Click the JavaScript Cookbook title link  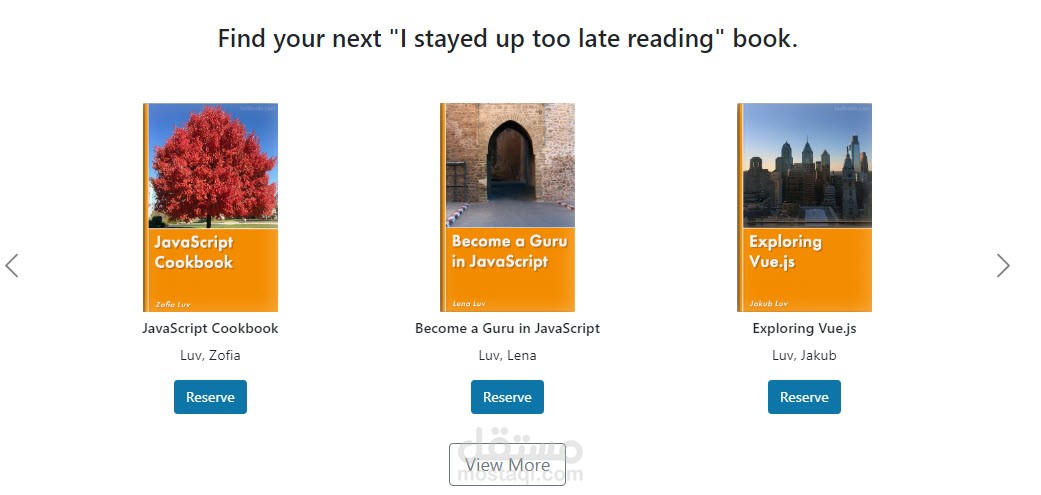[x=210, y=328]
